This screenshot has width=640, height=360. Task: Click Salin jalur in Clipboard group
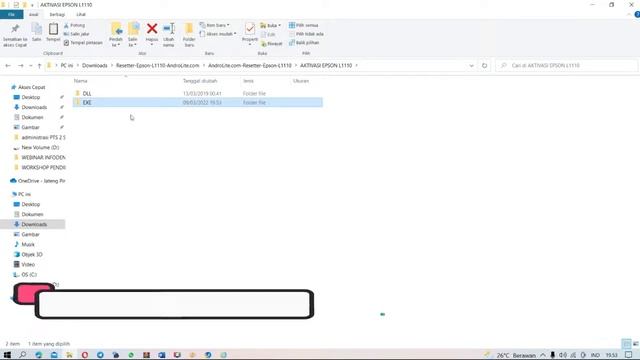tap(76, 34)
